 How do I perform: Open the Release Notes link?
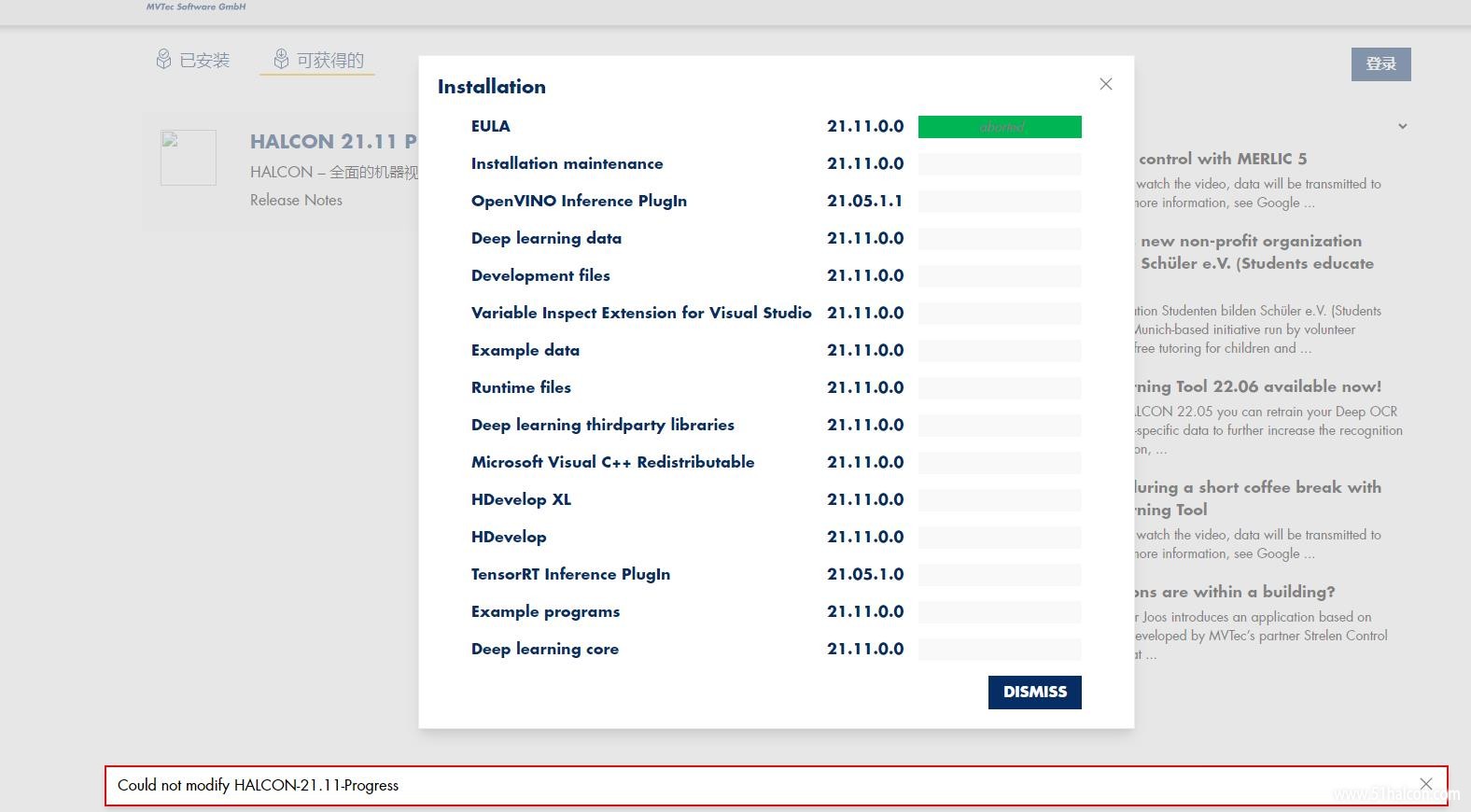click(296, 200)
